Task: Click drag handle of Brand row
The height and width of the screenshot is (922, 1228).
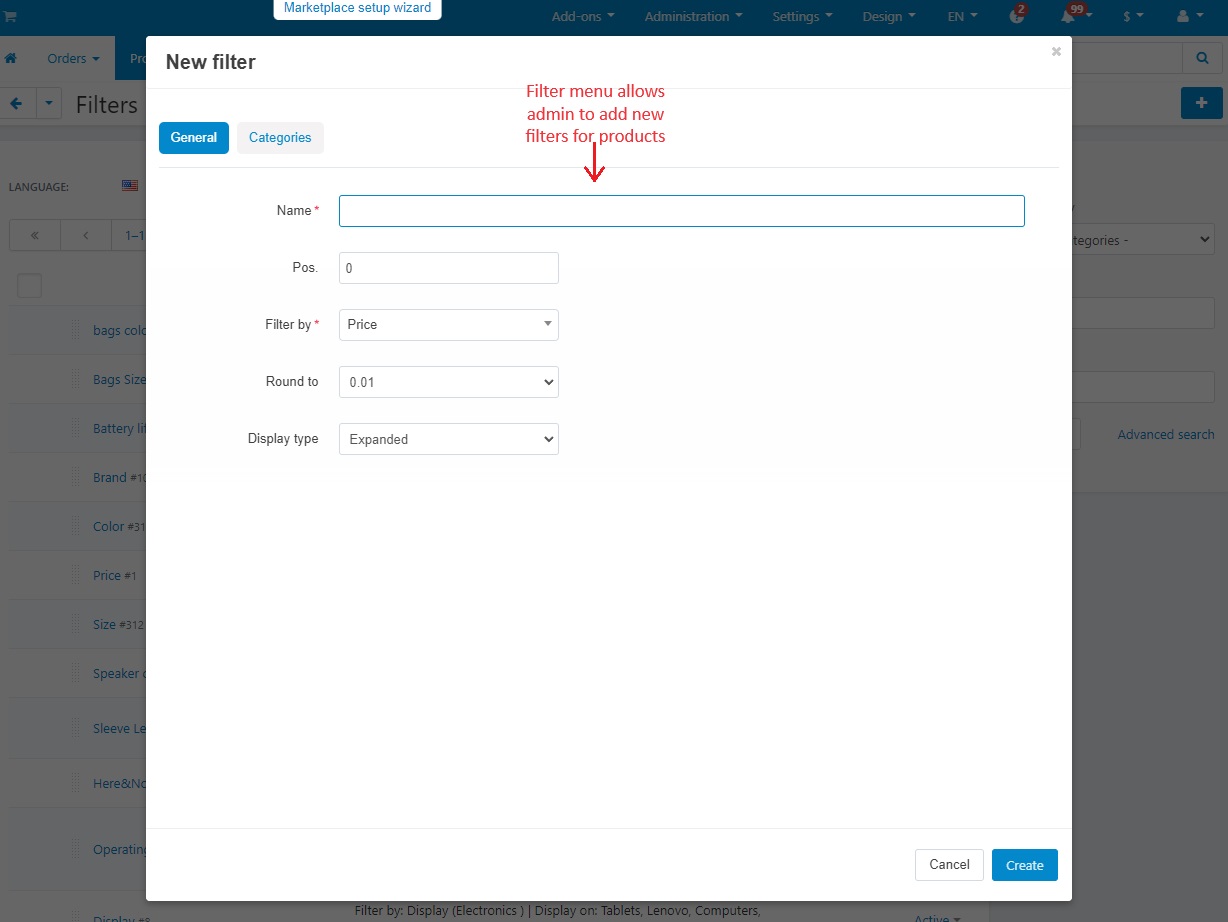Action: pyautogui.click(x=75, y=477)
